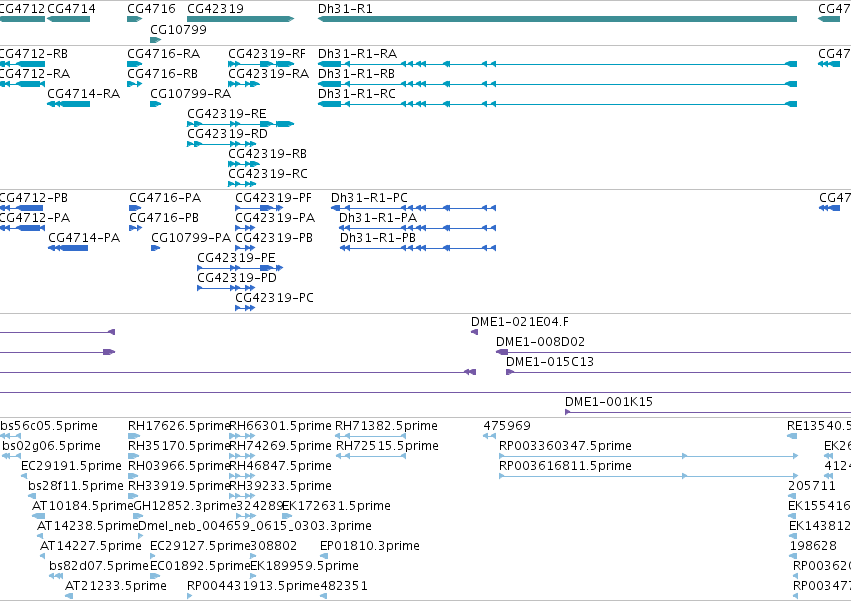Select clone DME1-015C13
This screenshot has width=851, height=601.
click(678, 372)
